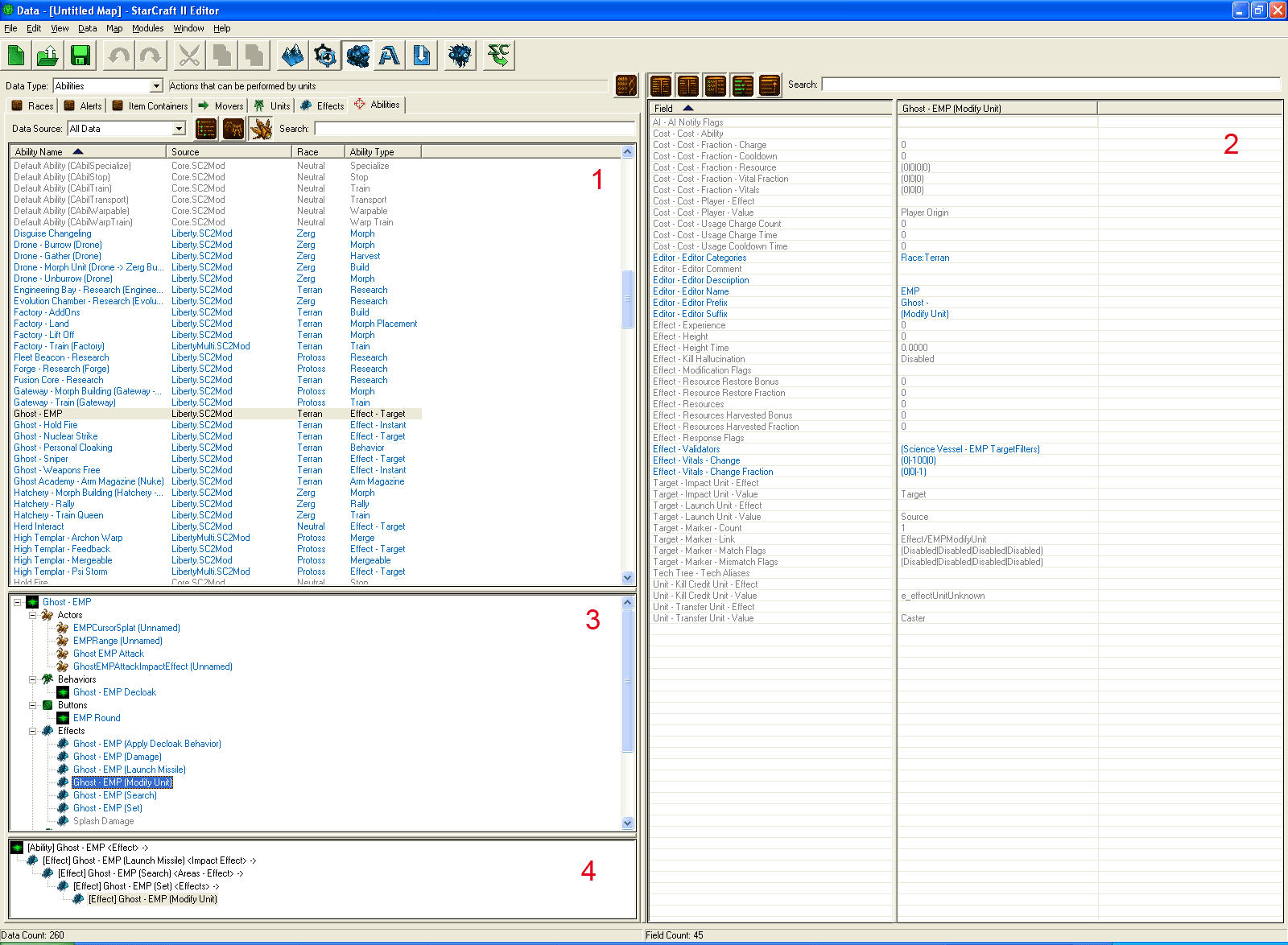Open the Modules menu
This screenshot has height=945, width=1288.
tap(147, 28)
